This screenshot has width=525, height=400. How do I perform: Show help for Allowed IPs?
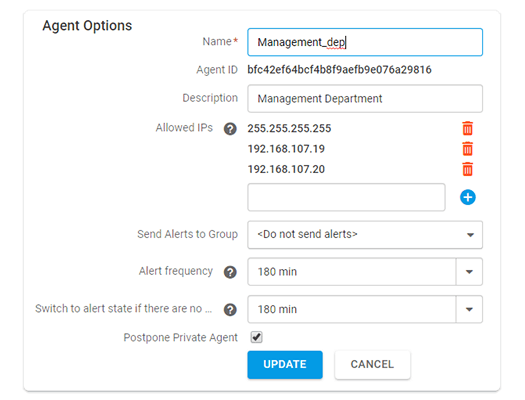pyautogui.click(x=230, y=129)
